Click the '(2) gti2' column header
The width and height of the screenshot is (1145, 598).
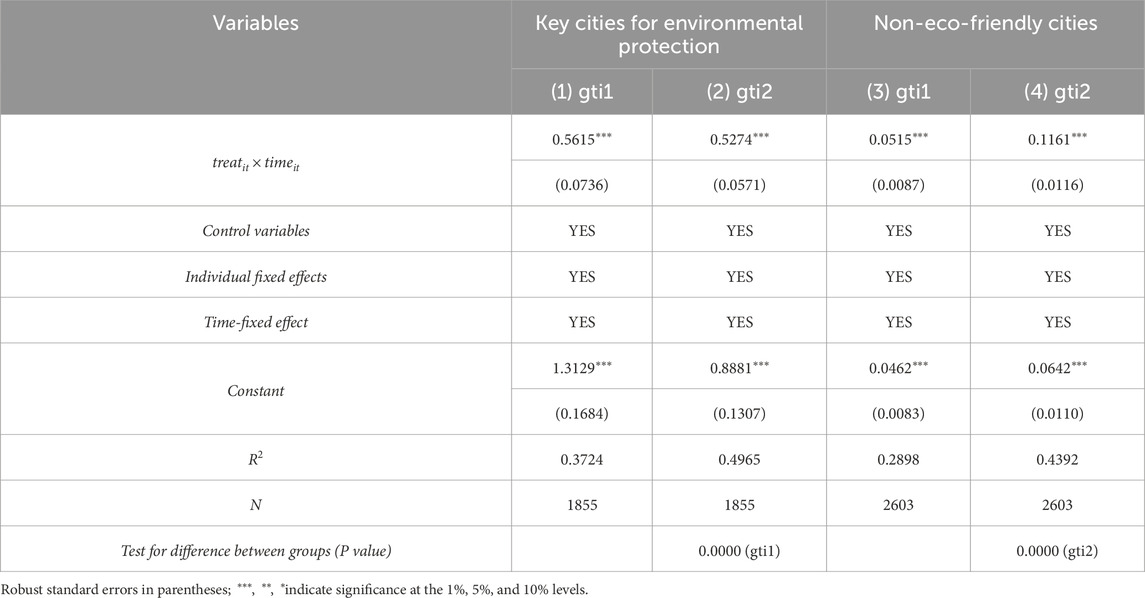click(x=739, y=91)
